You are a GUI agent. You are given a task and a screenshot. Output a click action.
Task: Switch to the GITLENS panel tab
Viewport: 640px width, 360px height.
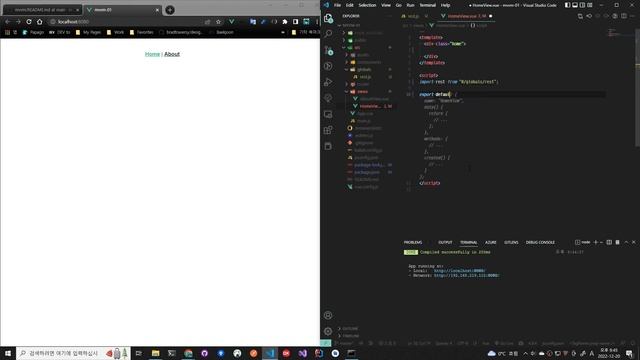tap(511, 242)
